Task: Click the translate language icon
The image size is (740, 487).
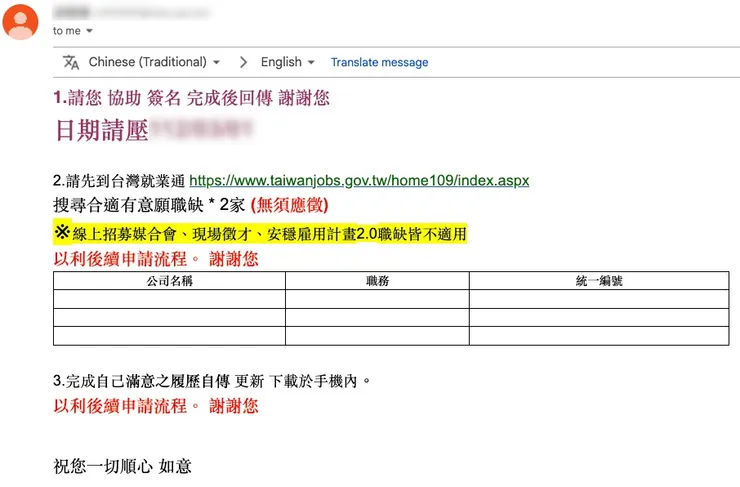Action: pyautogui.click(x=71, y=62)
